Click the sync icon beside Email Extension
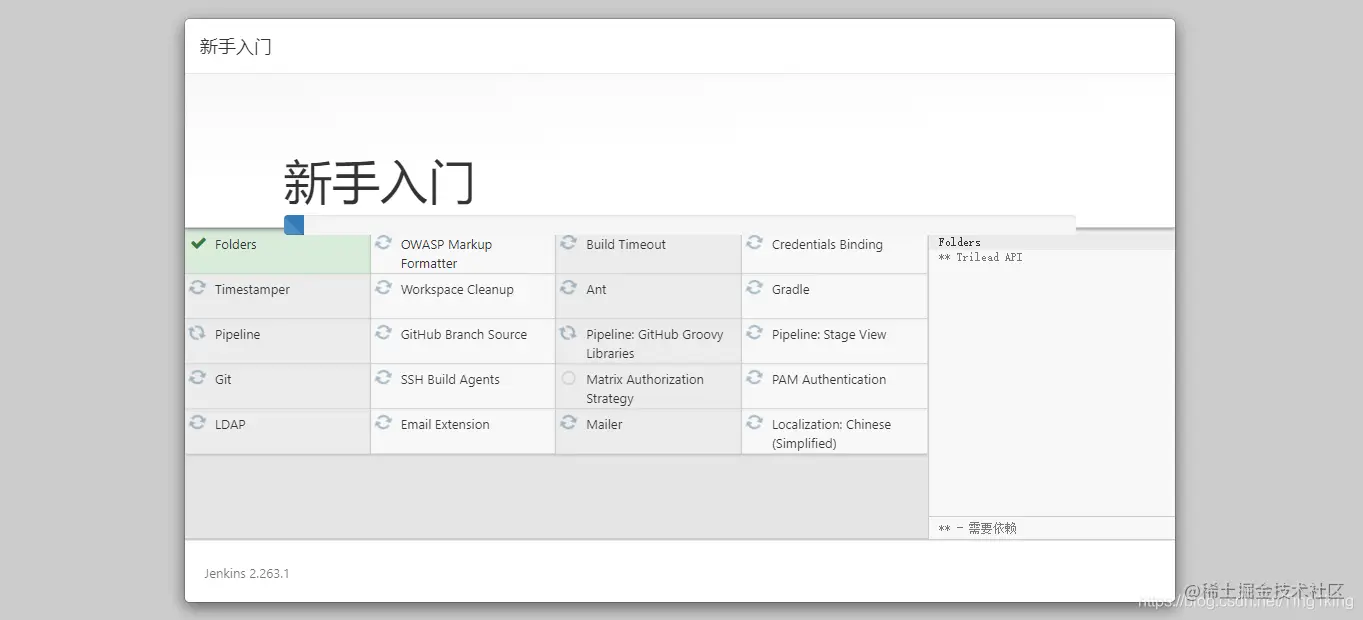 tap(383, 423)
